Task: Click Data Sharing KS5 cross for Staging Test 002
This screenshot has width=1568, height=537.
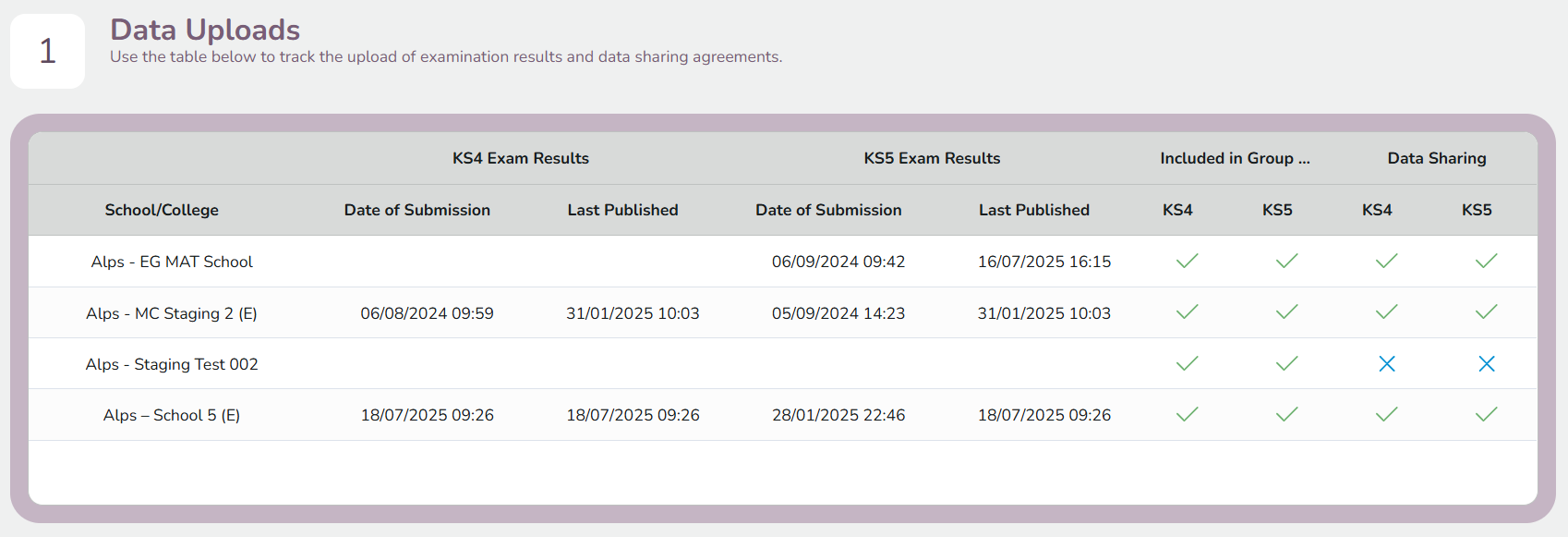Action: [x=1486, y=364]
